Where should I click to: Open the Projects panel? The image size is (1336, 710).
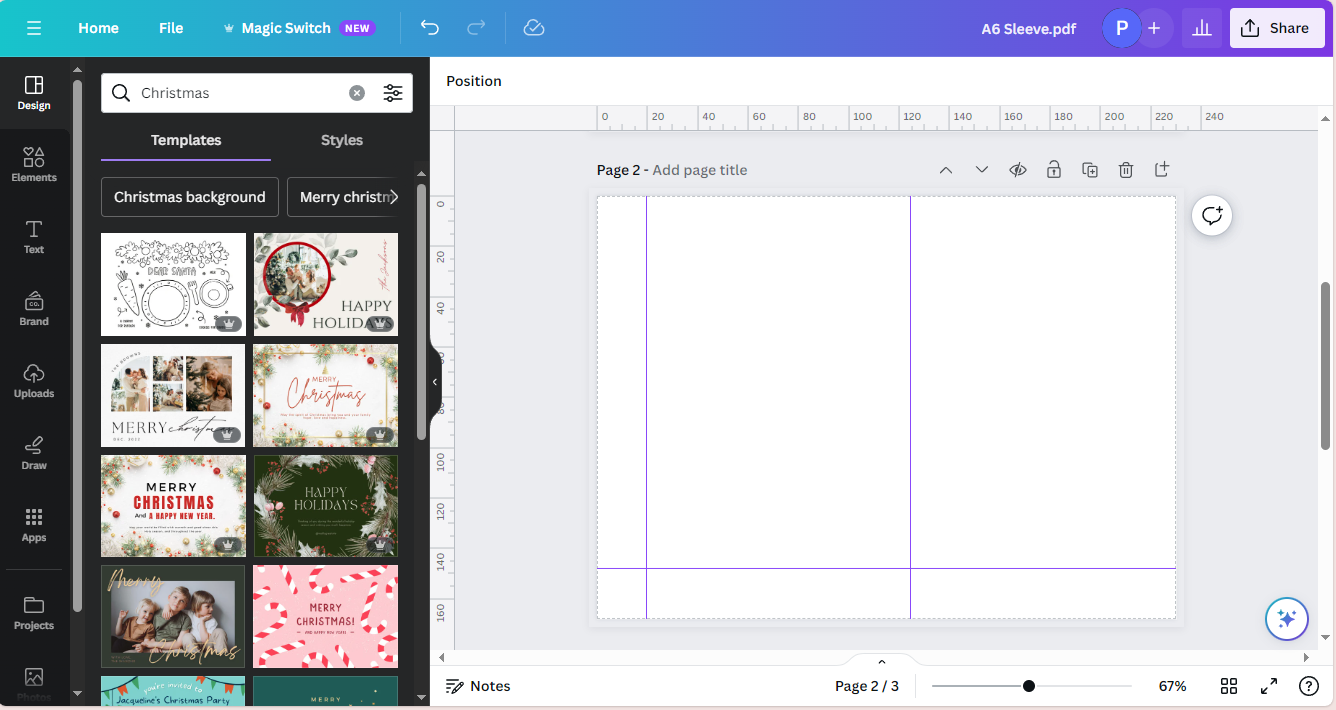[34, 612]
